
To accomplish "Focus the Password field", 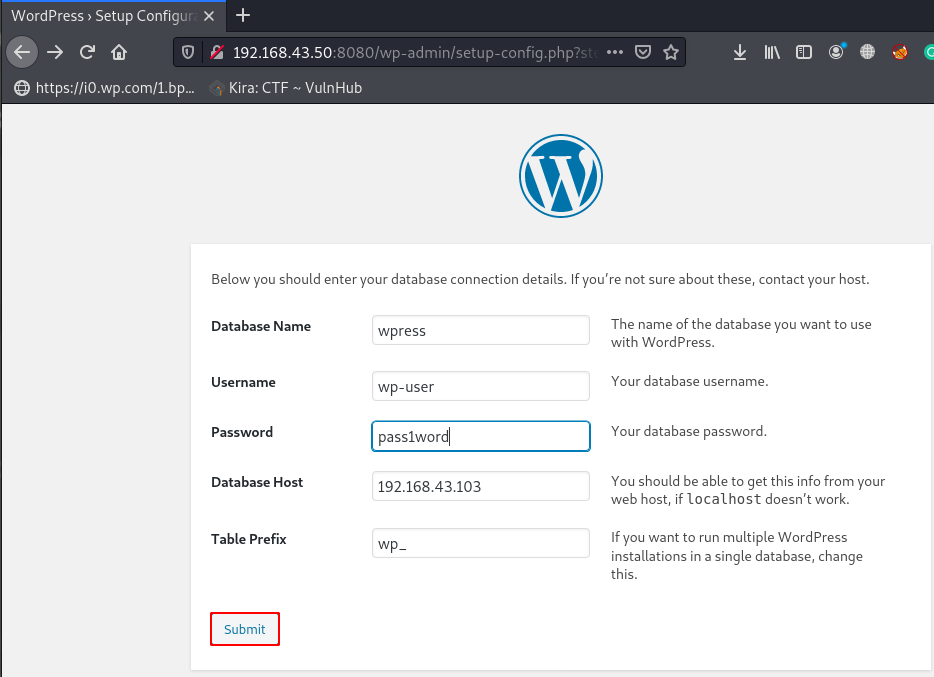I will [x=481, y=436].
